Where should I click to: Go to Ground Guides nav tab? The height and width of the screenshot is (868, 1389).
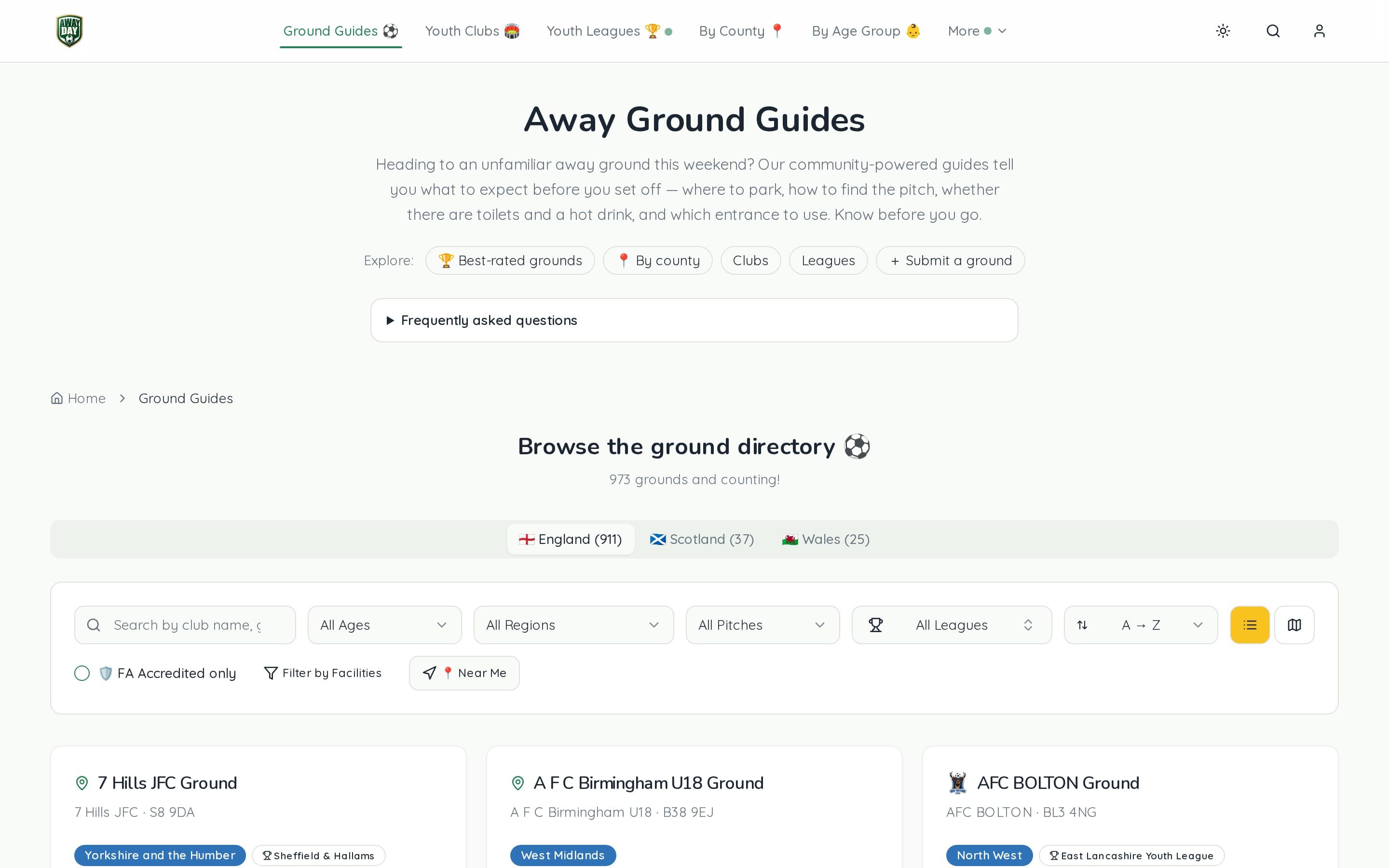[340, 31]
